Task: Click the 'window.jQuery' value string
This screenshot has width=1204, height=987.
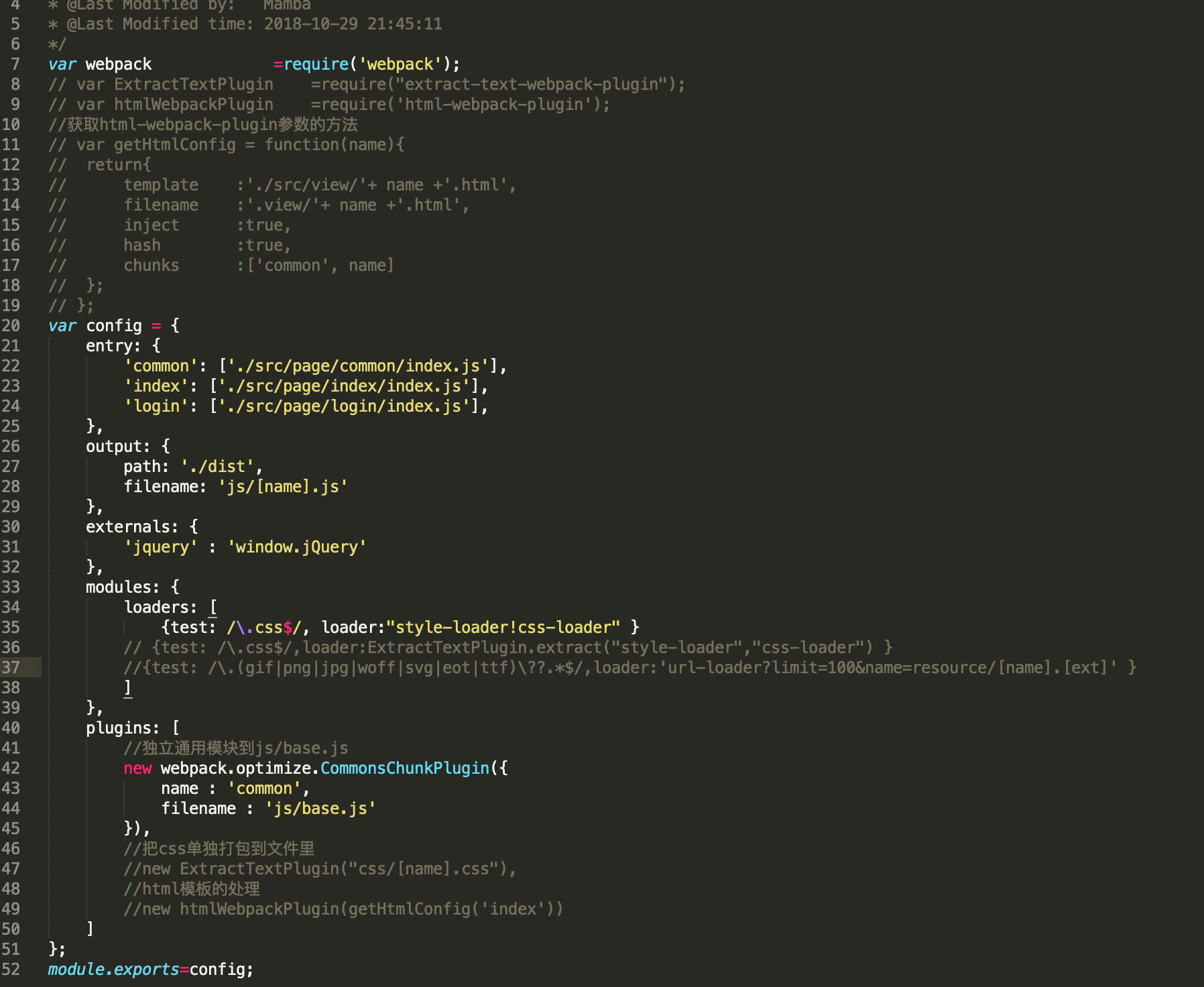Action: click(x=297, y=547)
